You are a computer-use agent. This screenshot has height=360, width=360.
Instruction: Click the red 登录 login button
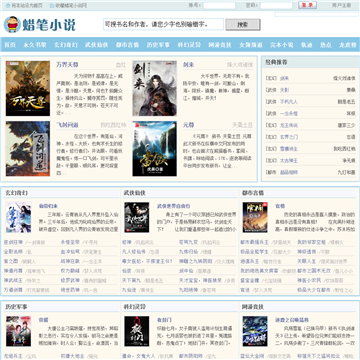(307, 5)
